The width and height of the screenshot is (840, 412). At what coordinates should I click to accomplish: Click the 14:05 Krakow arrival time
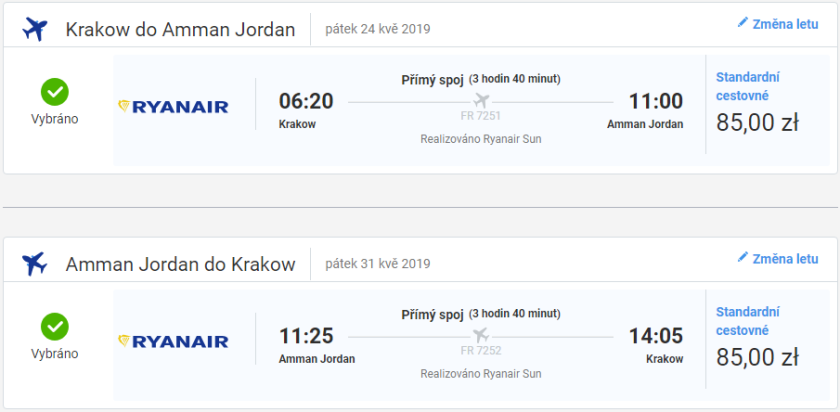point(655,336)
